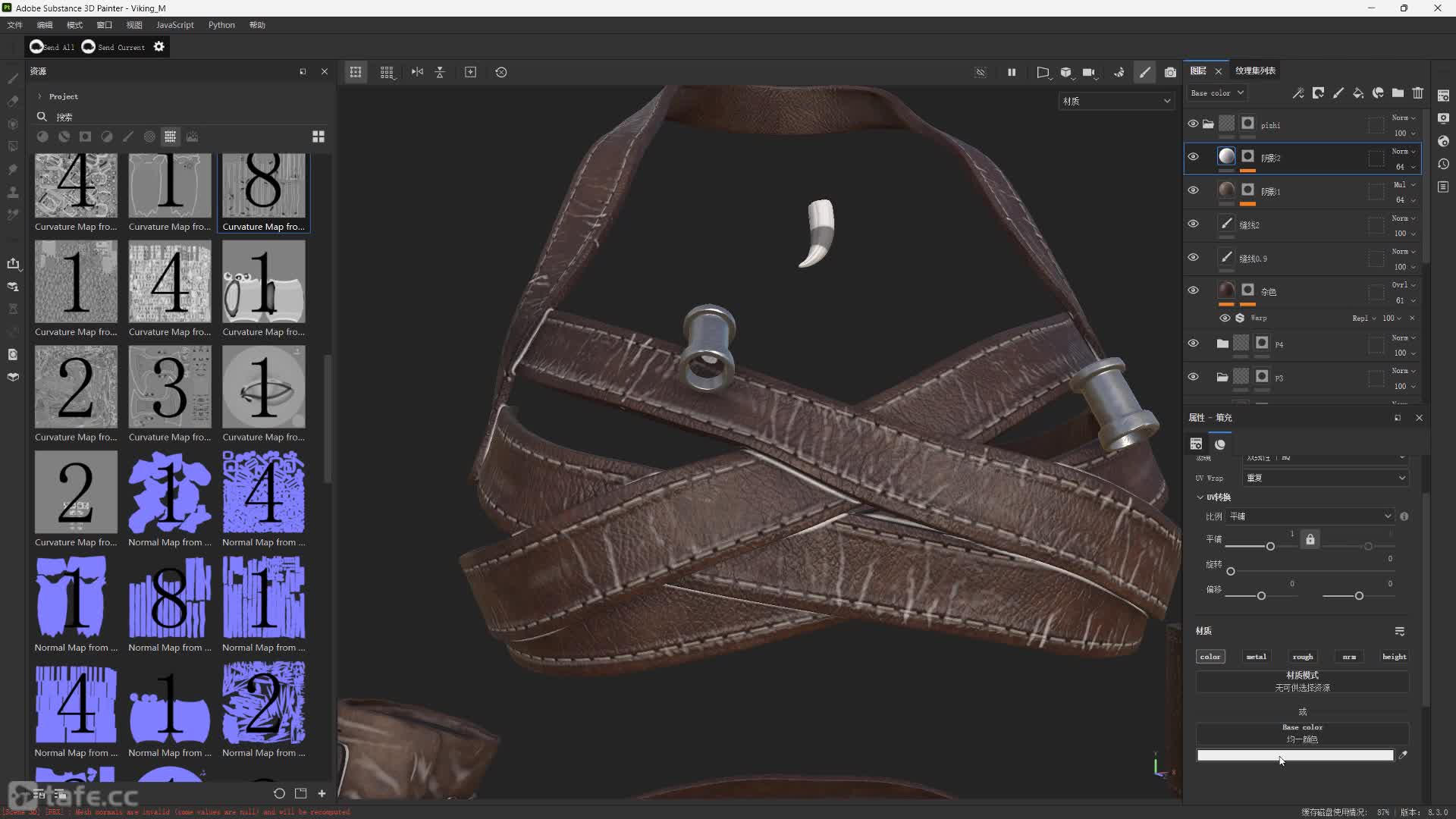Screen dimensions: 1456x819
Task: Select the Eraser tool in left toolbar
Action: point(13,101)
